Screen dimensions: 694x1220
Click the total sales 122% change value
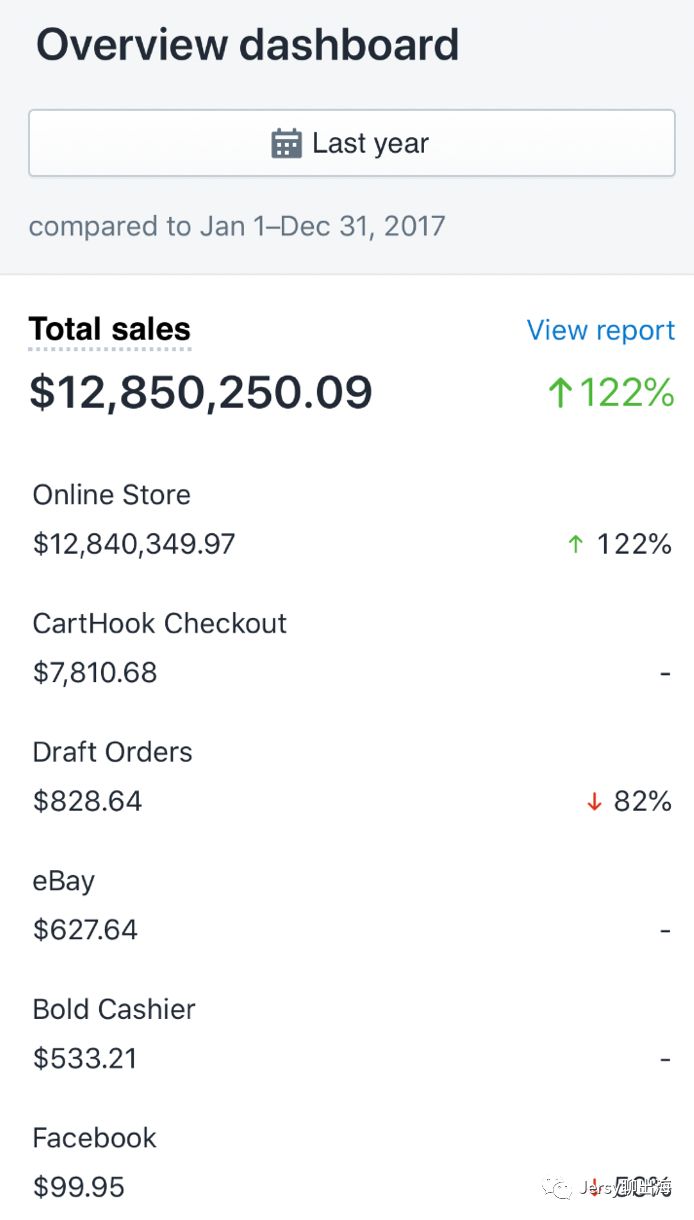627,393
